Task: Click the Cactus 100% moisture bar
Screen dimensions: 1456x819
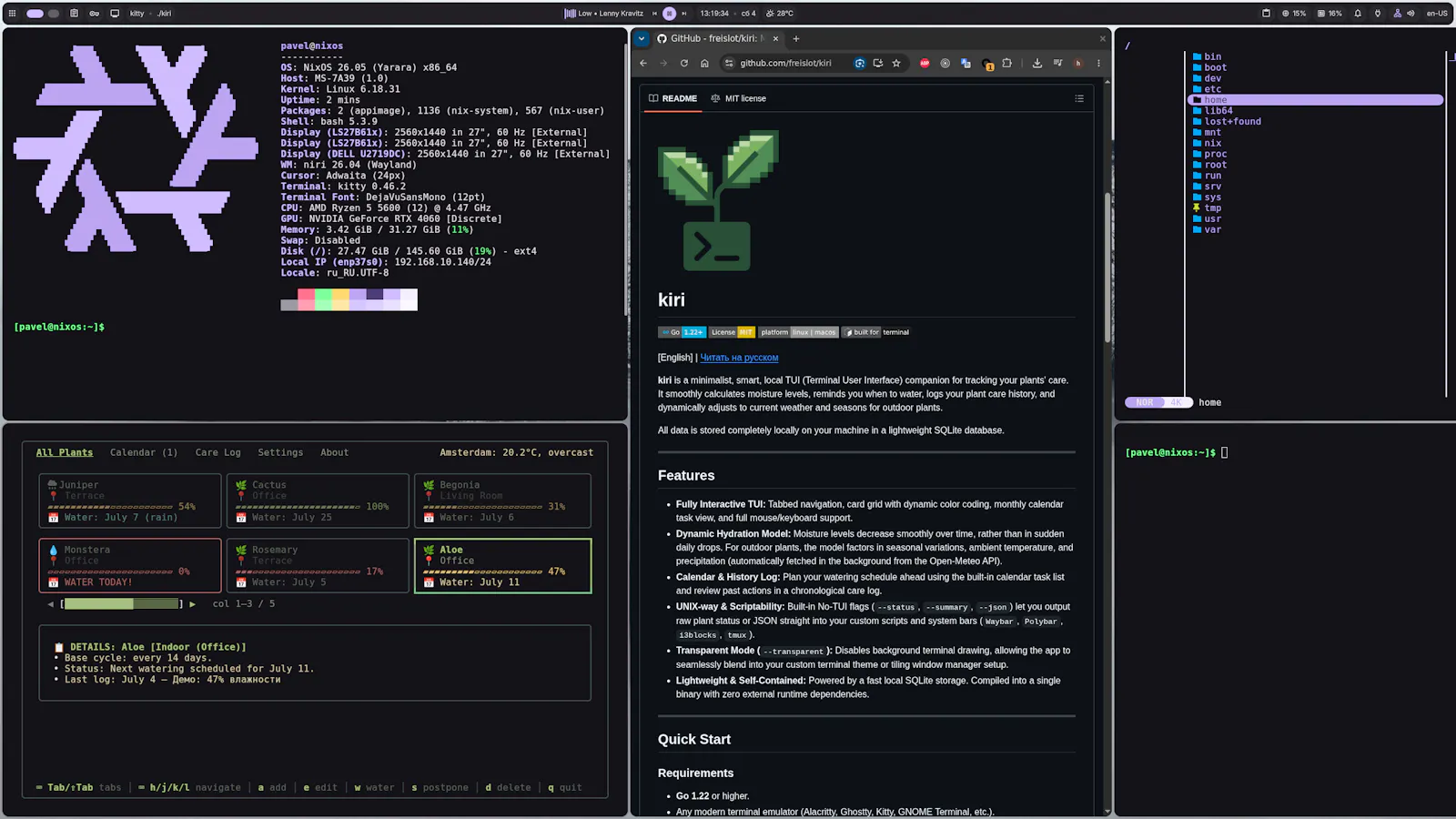Action: point(298,507)
